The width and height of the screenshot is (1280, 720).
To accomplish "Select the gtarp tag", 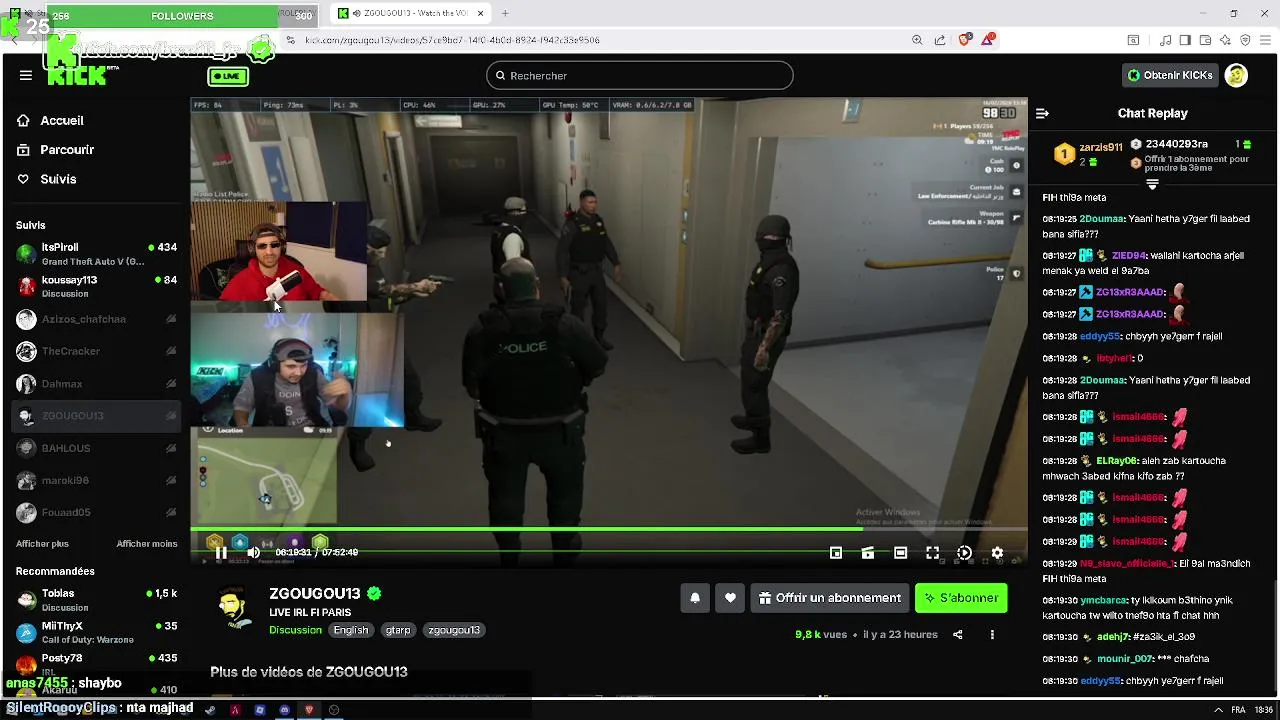I will click(x=398, y=630).
